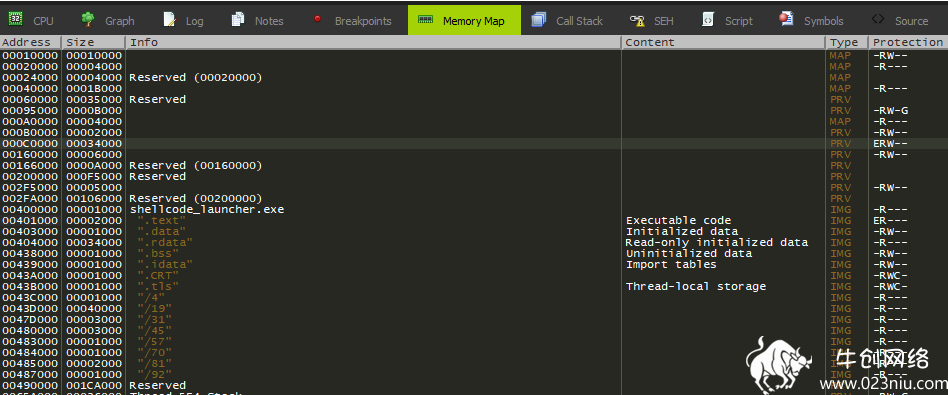Image resolution: width=948 pixels, height=395 pixels.
Task: Select address 000C0000 row
Action: click(x=474, y=143)
